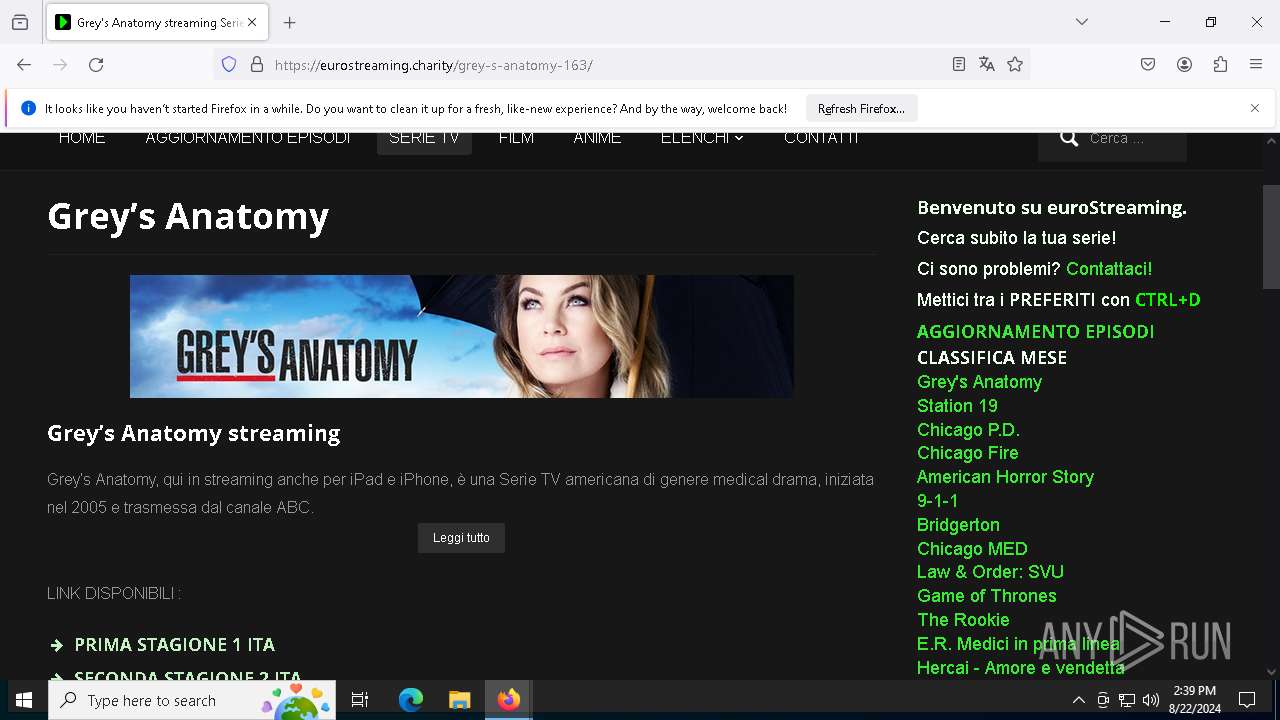Select the "LINK DISPONIBILI :" label
The image size is (1280, 720).
pyautogui.click(x=114, y=594)
